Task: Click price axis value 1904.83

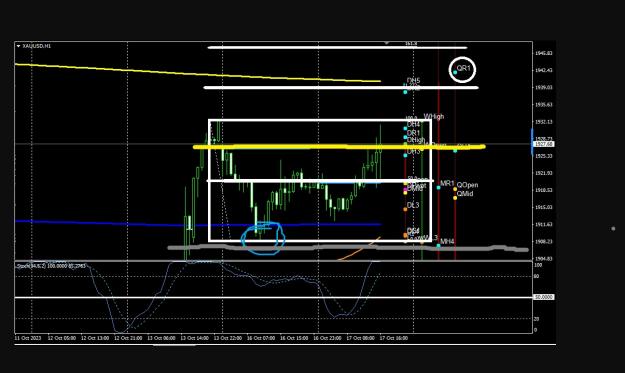Action: click(544, 259)
